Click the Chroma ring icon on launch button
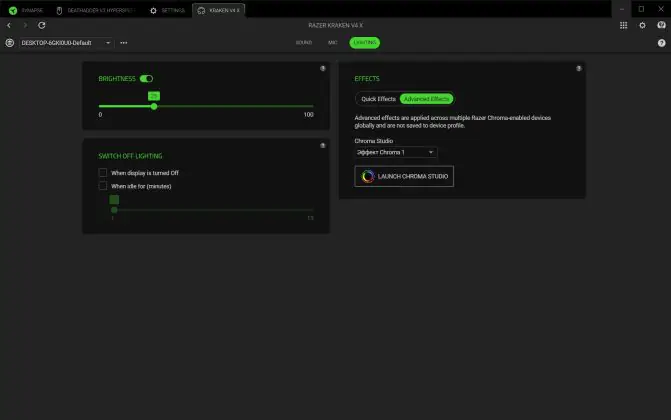 (368, 176)
